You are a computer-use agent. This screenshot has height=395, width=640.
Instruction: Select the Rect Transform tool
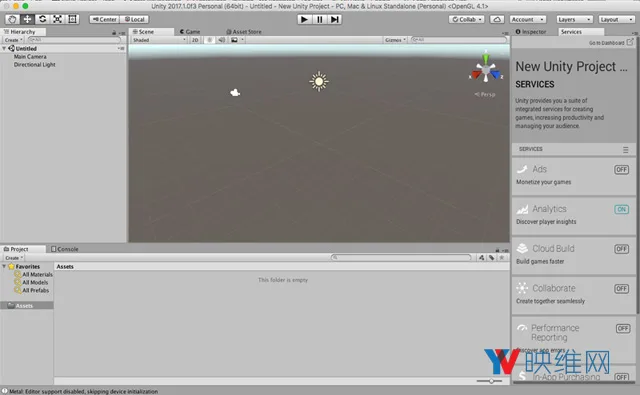tap(72, 19)
